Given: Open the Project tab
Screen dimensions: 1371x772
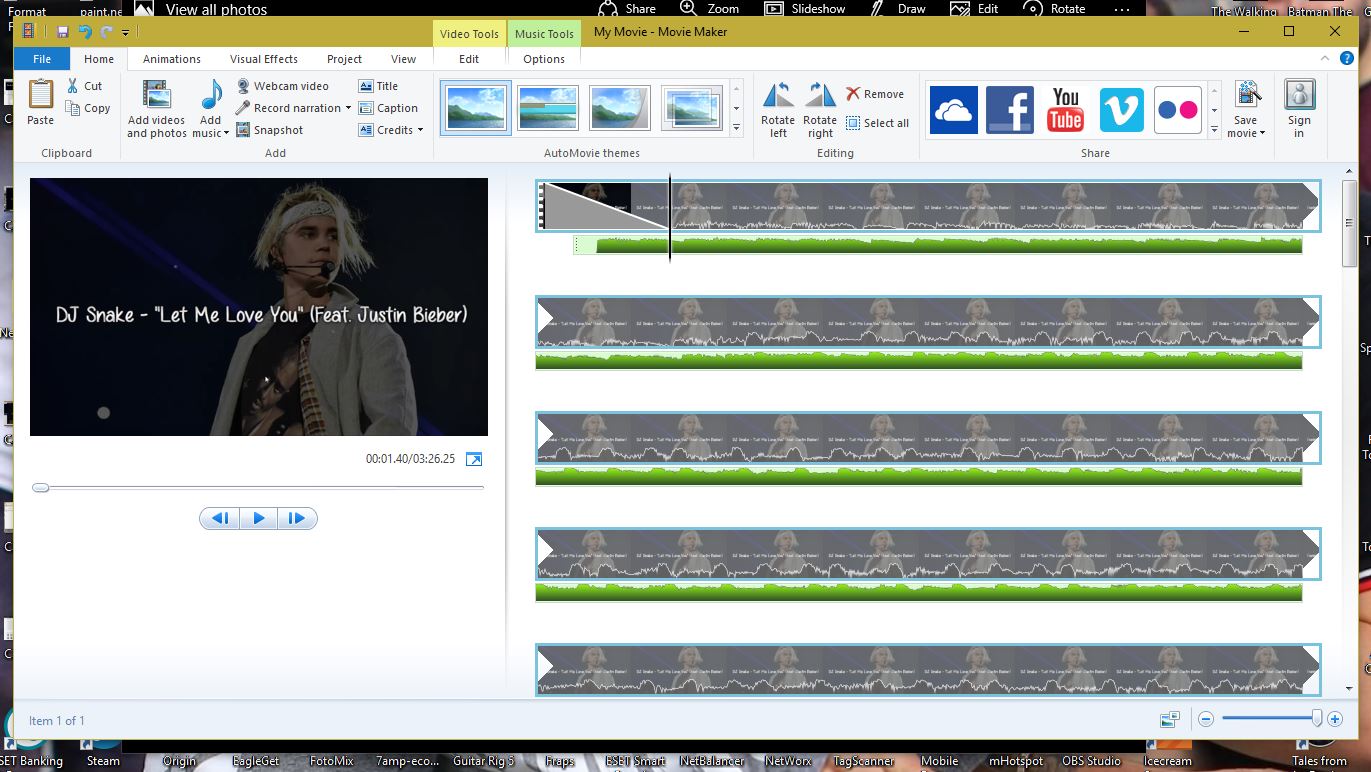Looking at the screenshot, I should click(x=344, y=59).
